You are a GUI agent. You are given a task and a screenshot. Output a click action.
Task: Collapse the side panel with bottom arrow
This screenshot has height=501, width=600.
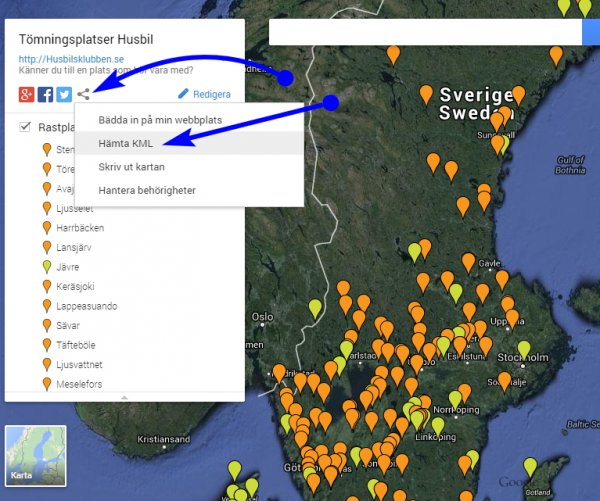124,397
